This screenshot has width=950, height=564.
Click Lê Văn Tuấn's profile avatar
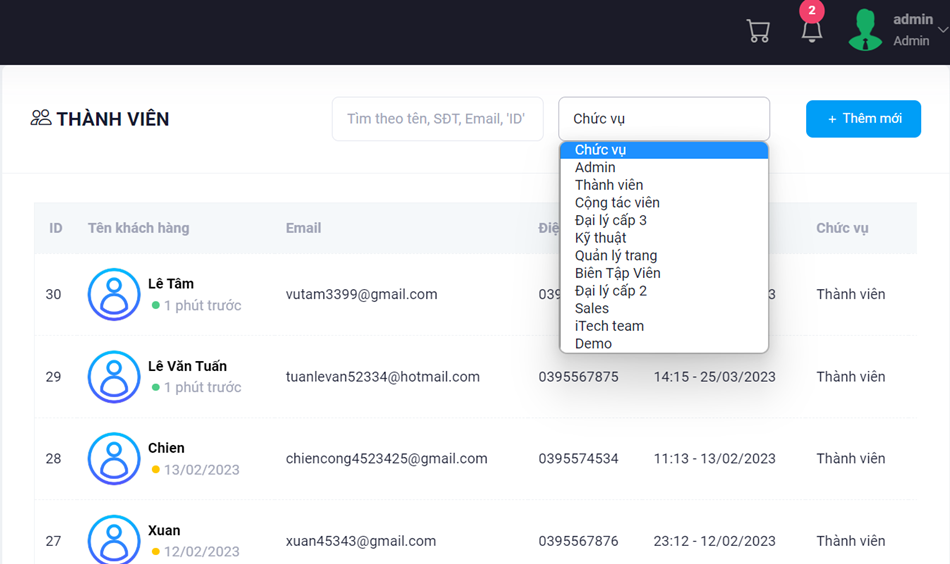(114, 377)
